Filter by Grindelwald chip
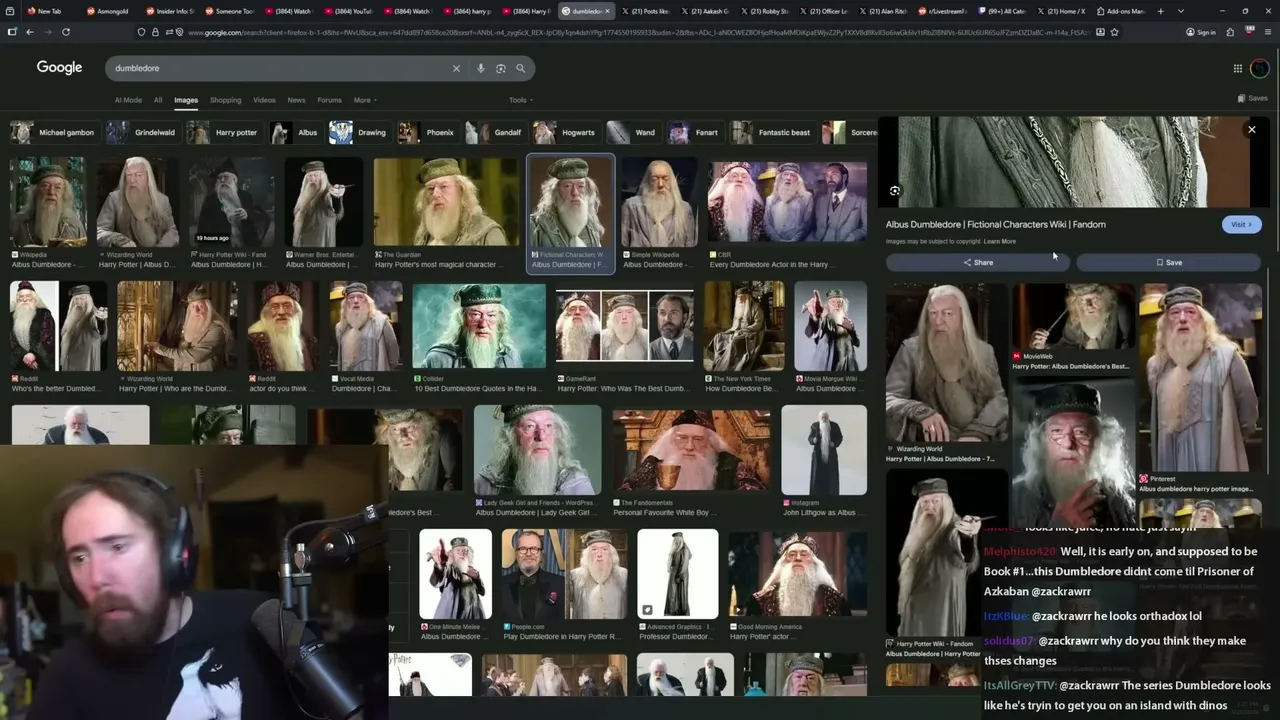 (144, 132)
